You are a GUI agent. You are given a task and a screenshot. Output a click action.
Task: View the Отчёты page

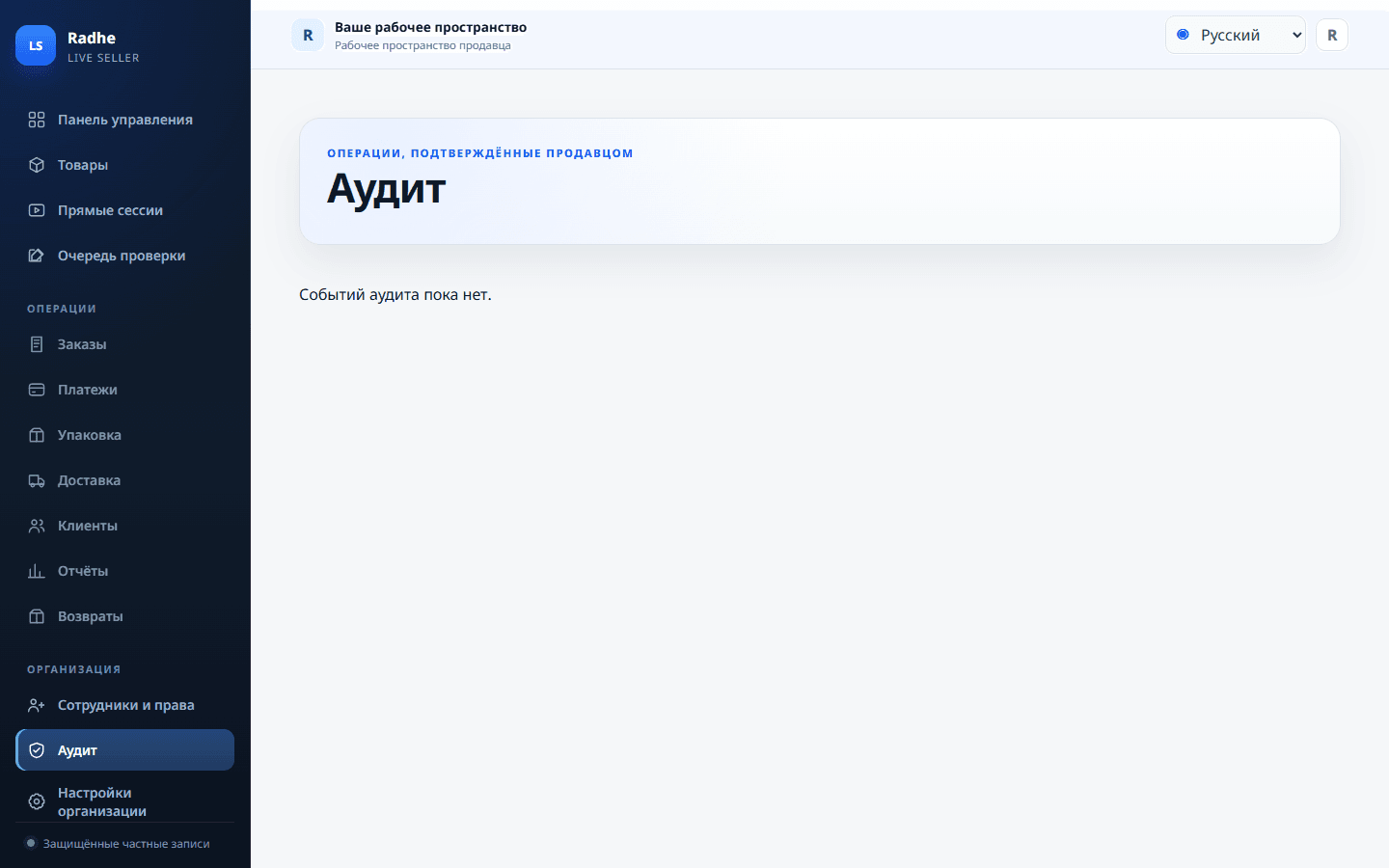[x=125, y=571]
